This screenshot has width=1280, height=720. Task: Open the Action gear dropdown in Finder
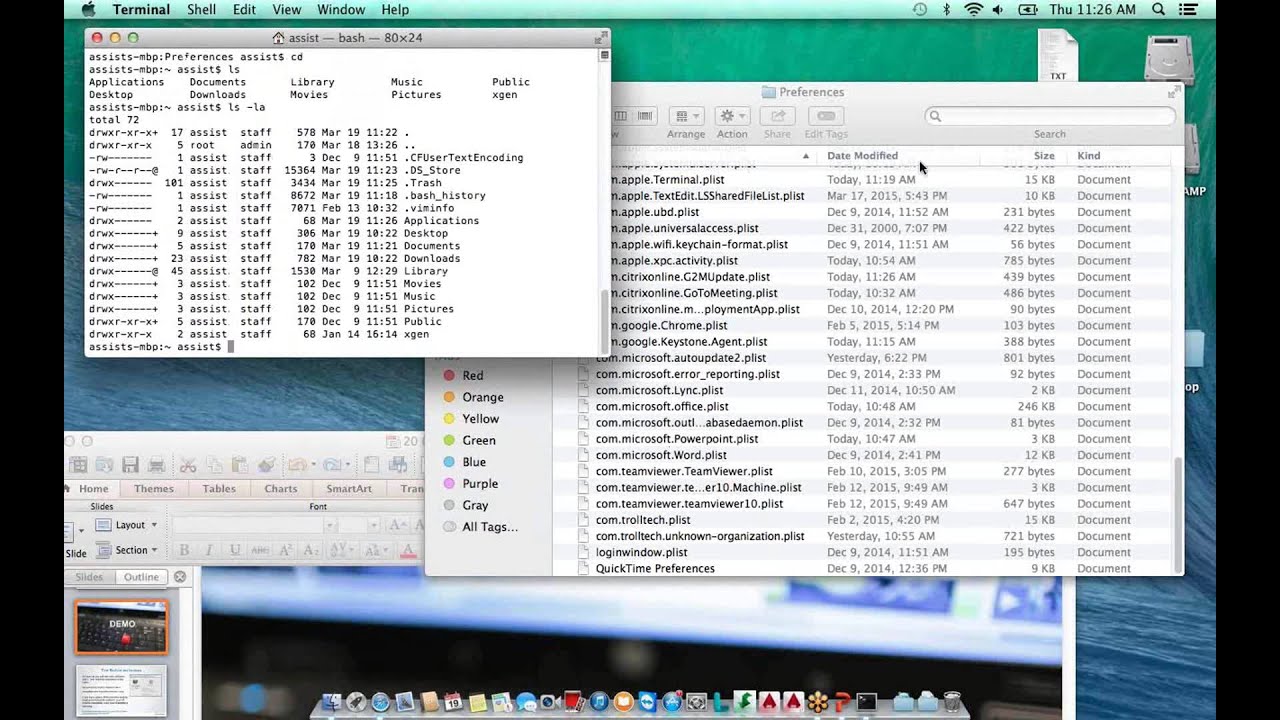(x=732, y=116)
